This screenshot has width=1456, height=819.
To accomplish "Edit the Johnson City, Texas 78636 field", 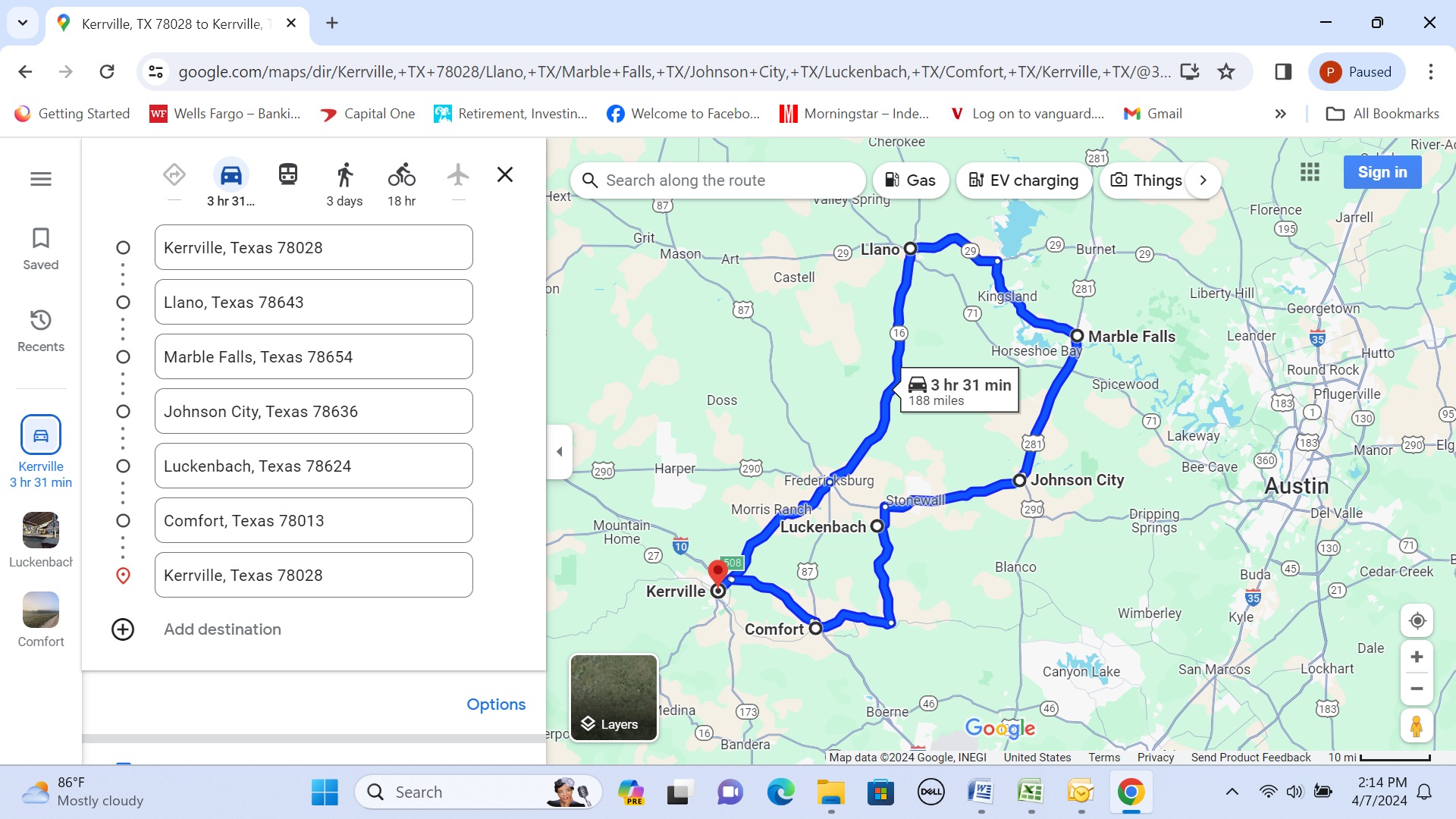I will 314,412.
